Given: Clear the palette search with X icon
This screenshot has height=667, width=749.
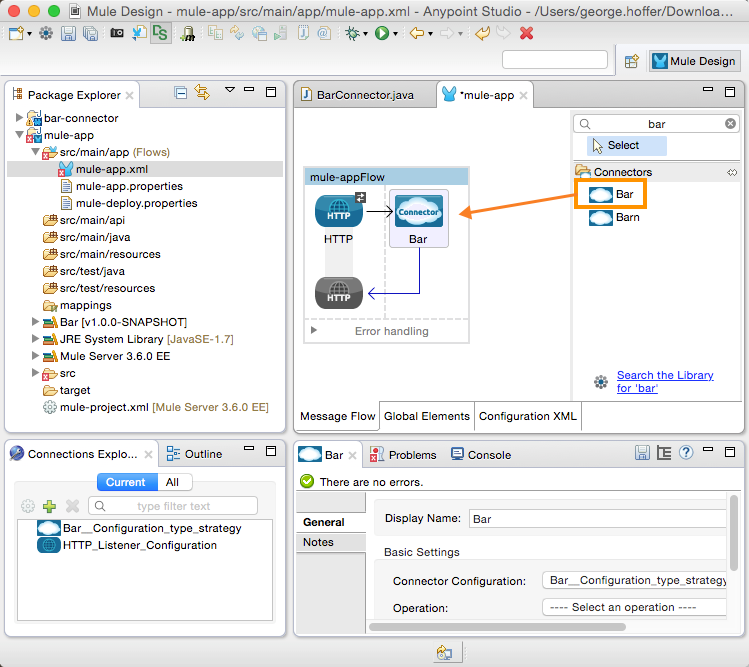Looking at the screenshot, I should coord(730,124).
